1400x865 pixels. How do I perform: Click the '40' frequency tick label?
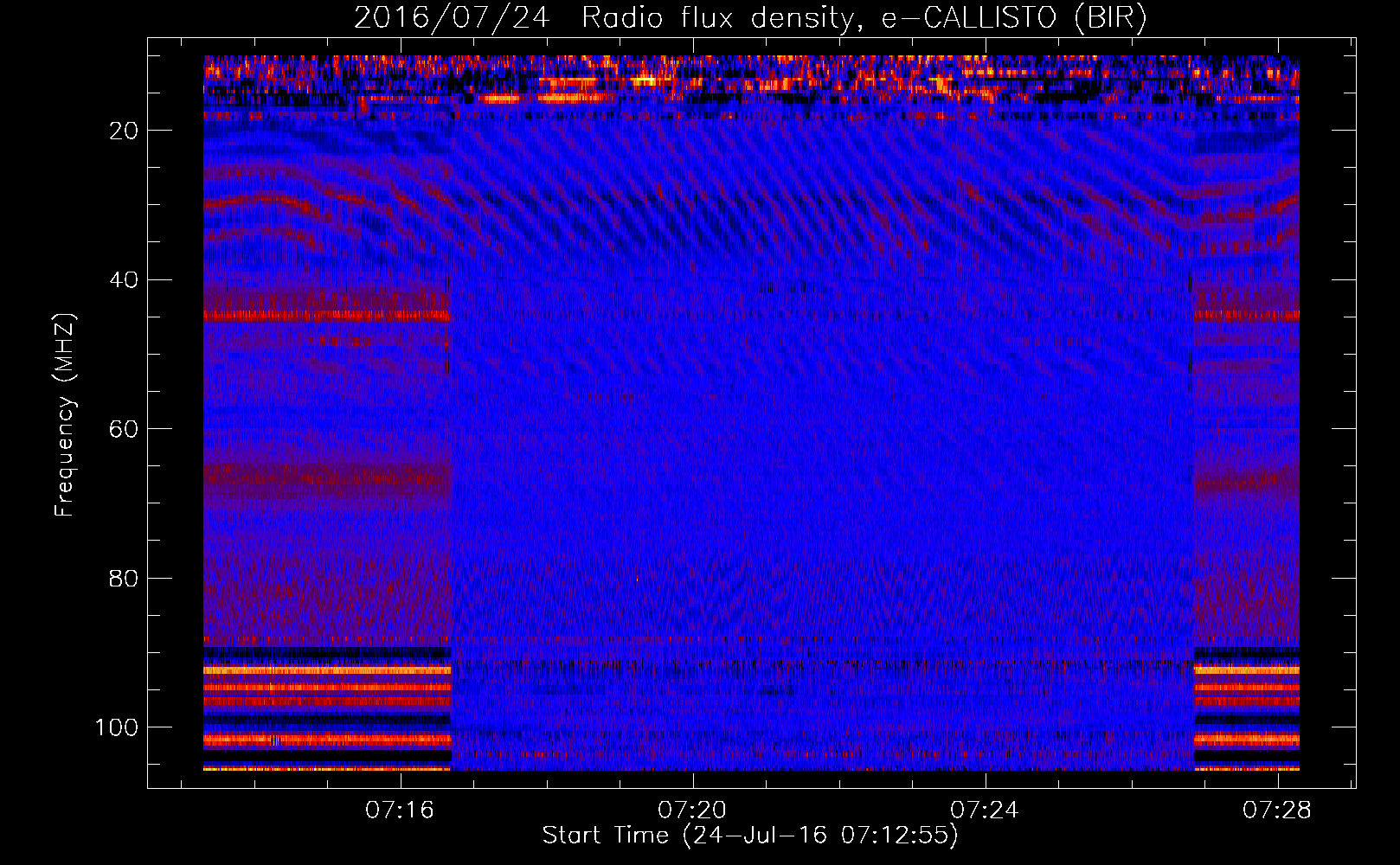[x=125, y=280]
